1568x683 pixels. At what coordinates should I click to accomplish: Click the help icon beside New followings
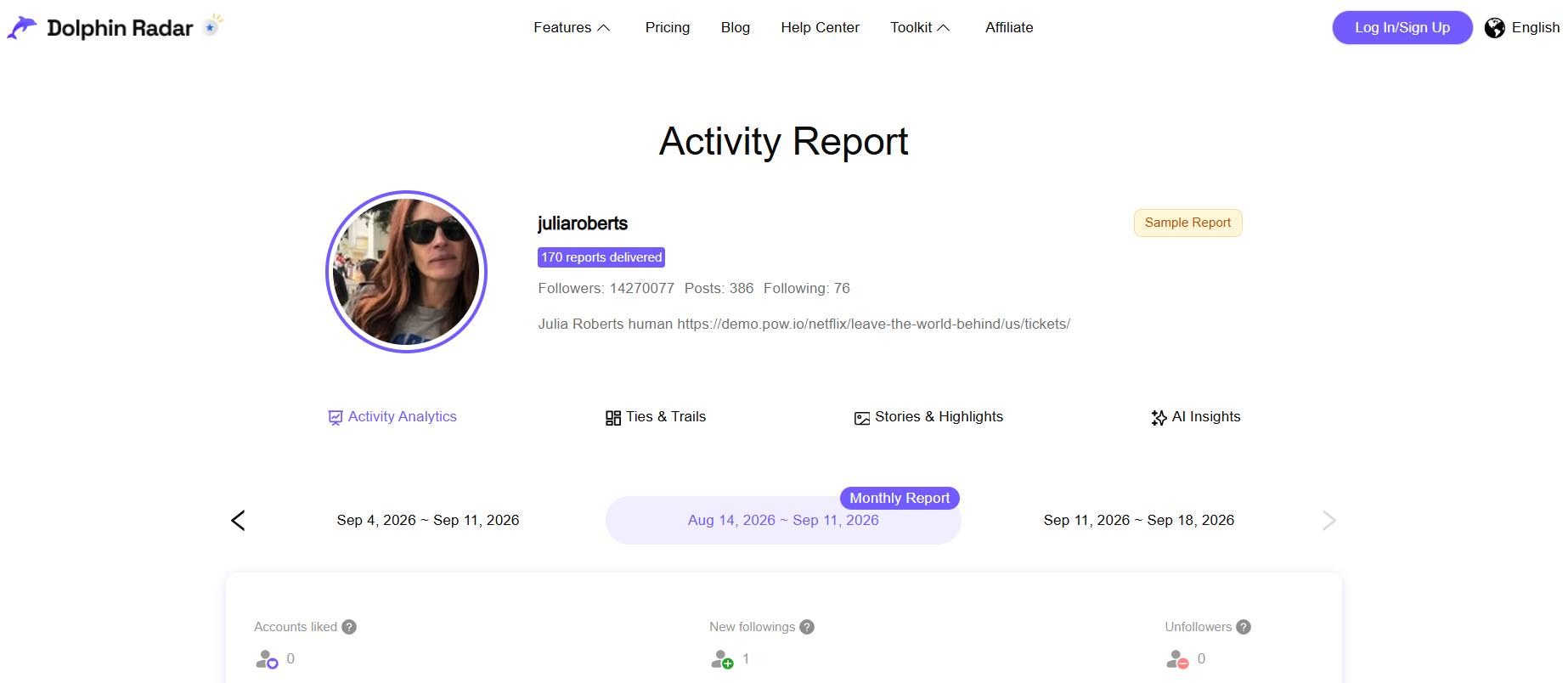(x=807, y=627)
